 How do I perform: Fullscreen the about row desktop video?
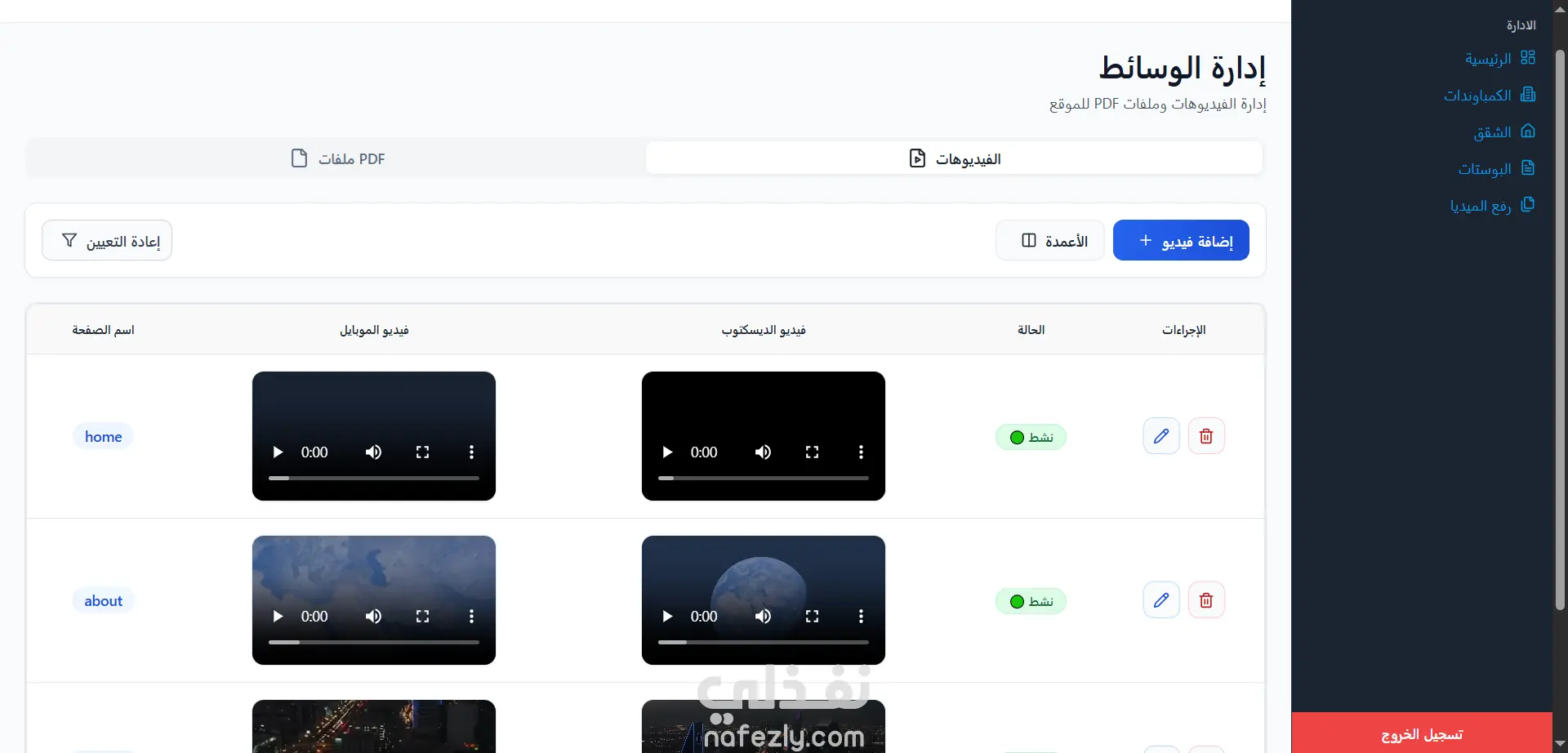[x=812, y=617]
